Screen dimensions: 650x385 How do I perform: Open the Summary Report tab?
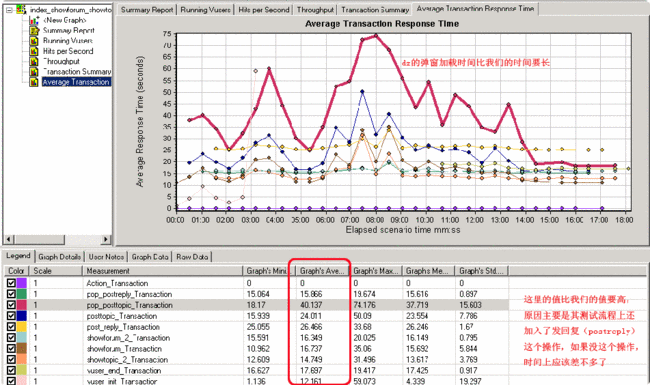click(x=147, y=10)
